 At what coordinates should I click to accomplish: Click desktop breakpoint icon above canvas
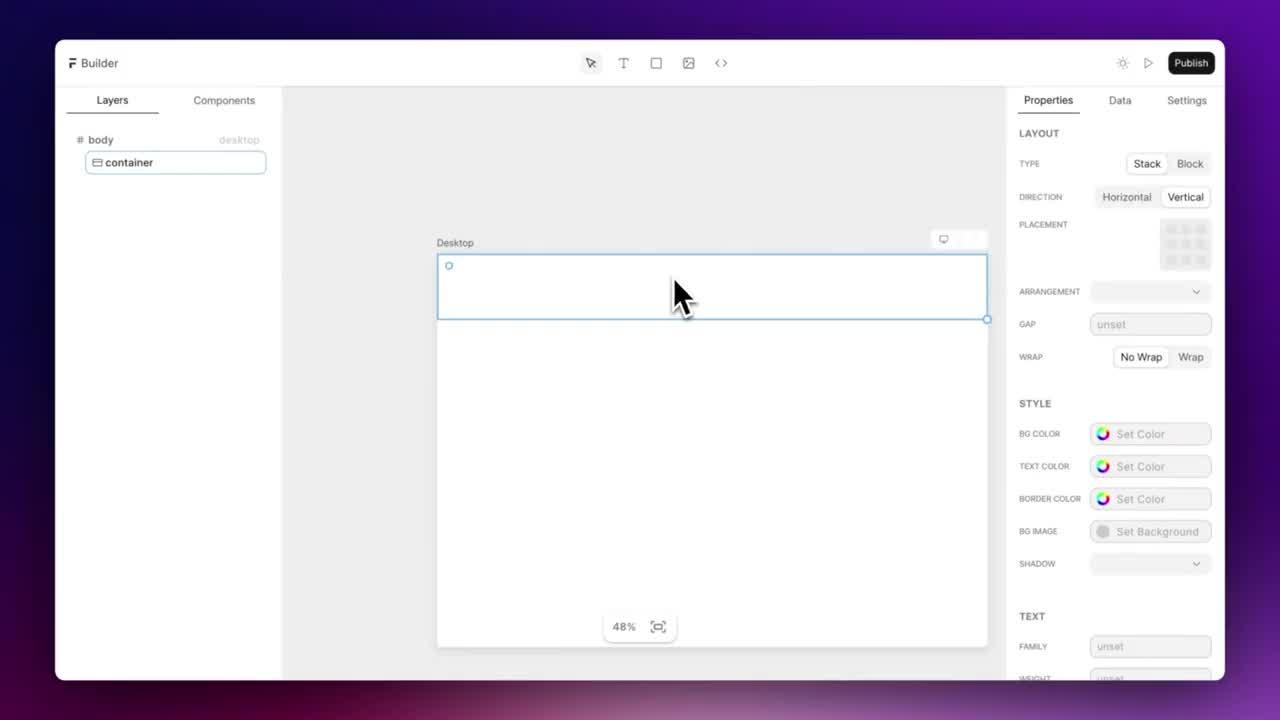tap(943, 240)
